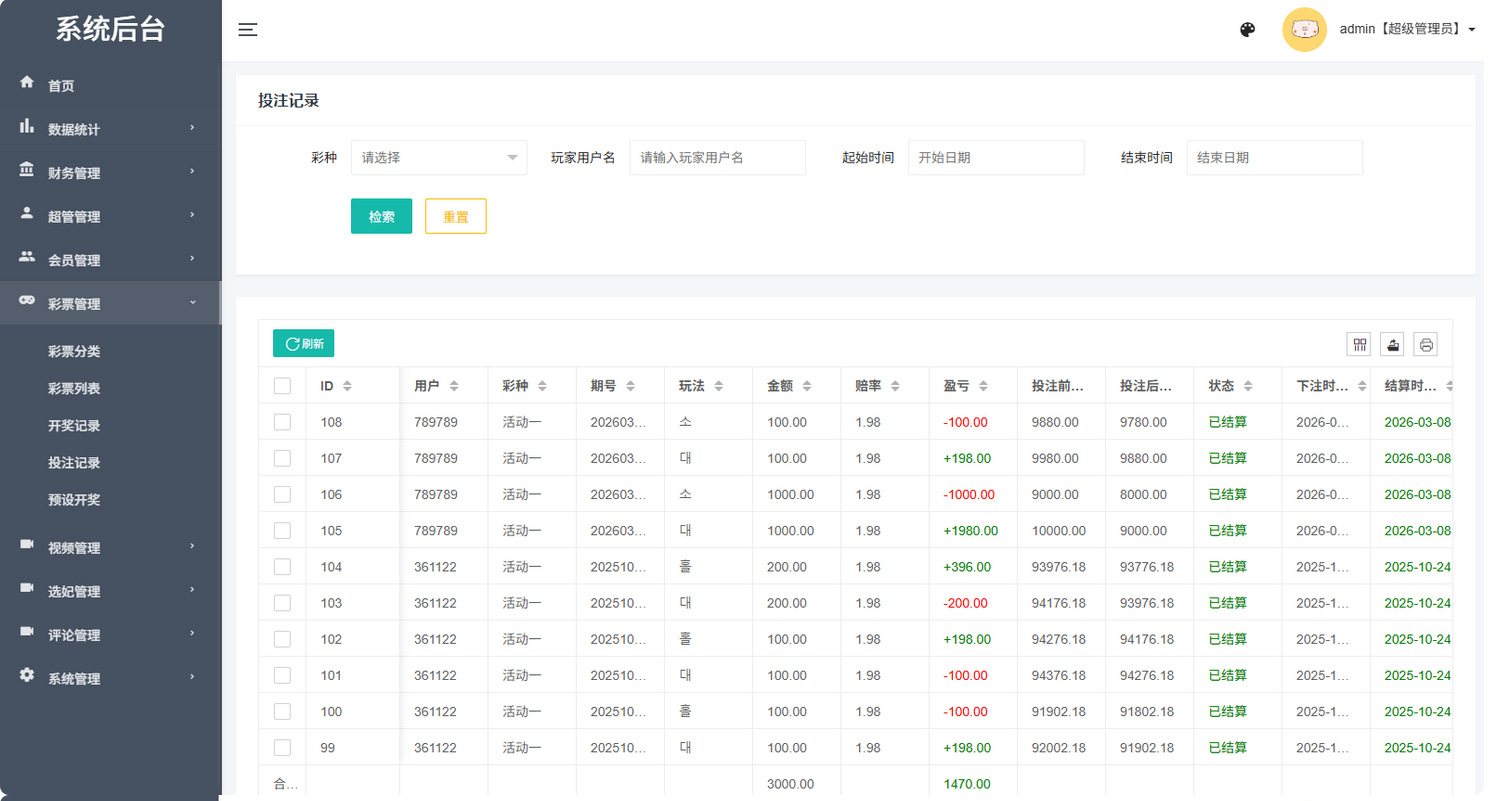Click the export table icon
1491x801 pixels.
(1392, 344)
